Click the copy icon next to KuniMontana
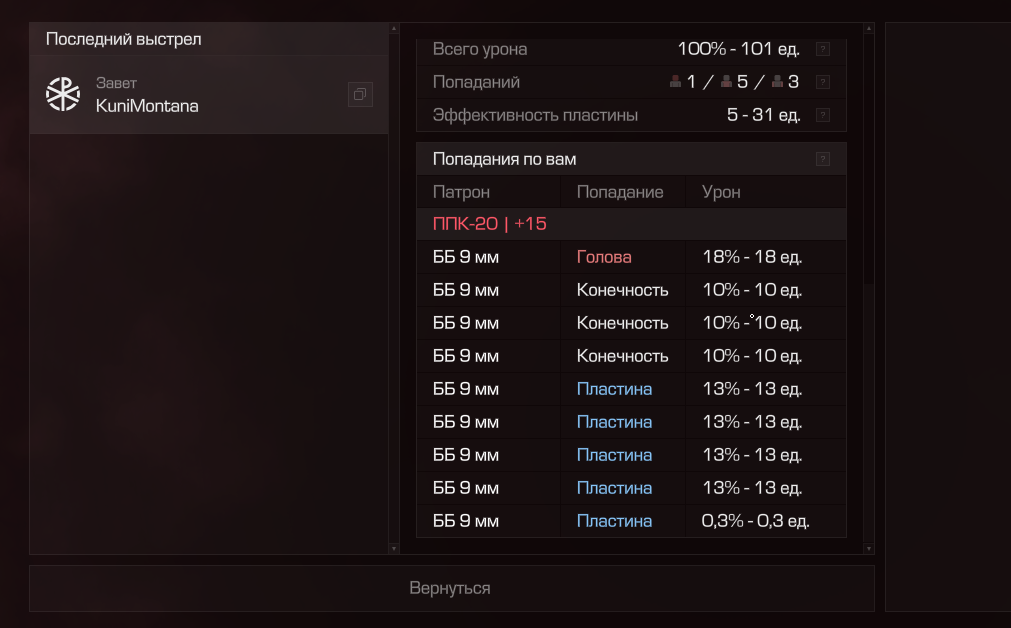The width and height of the screenshot is (1011, 628). coord(360,95)
